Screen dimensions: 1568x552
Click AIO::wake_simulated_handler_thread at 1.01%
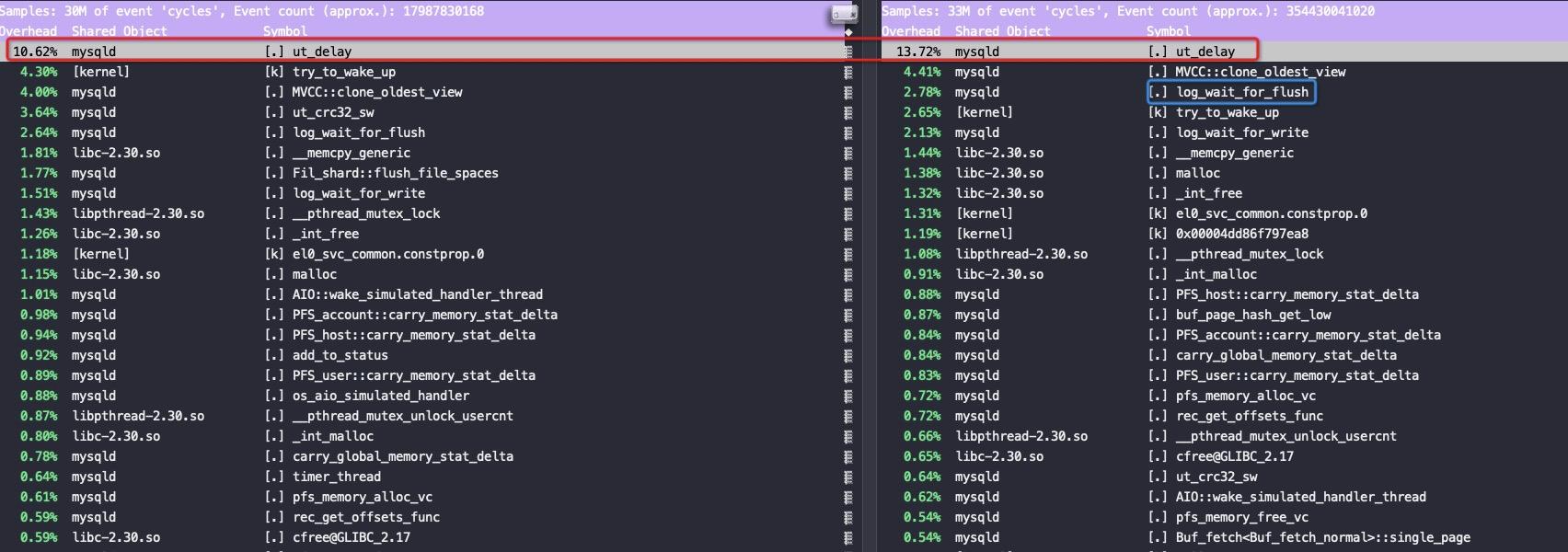418,294
